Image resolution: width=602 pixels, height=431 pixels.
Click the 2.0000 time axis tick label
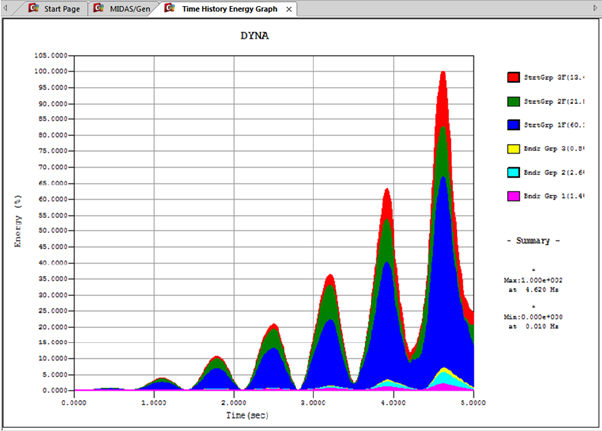tap(234, 403)
